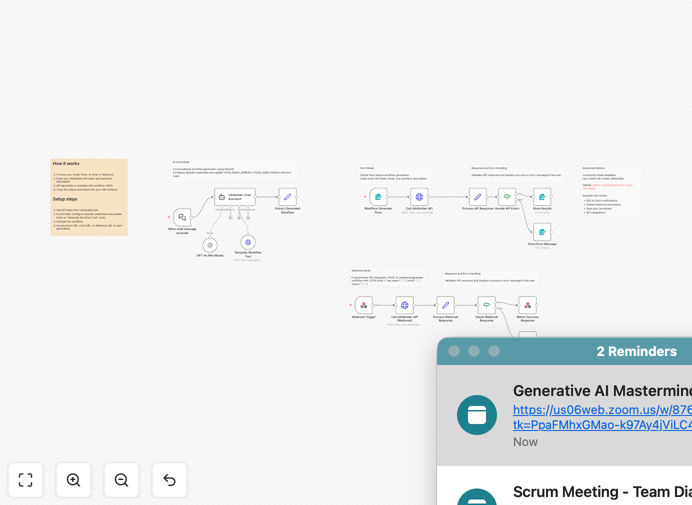Select the Workflow Generator Form trigger node
Screen dimensions: 692x505
point(378,197)
